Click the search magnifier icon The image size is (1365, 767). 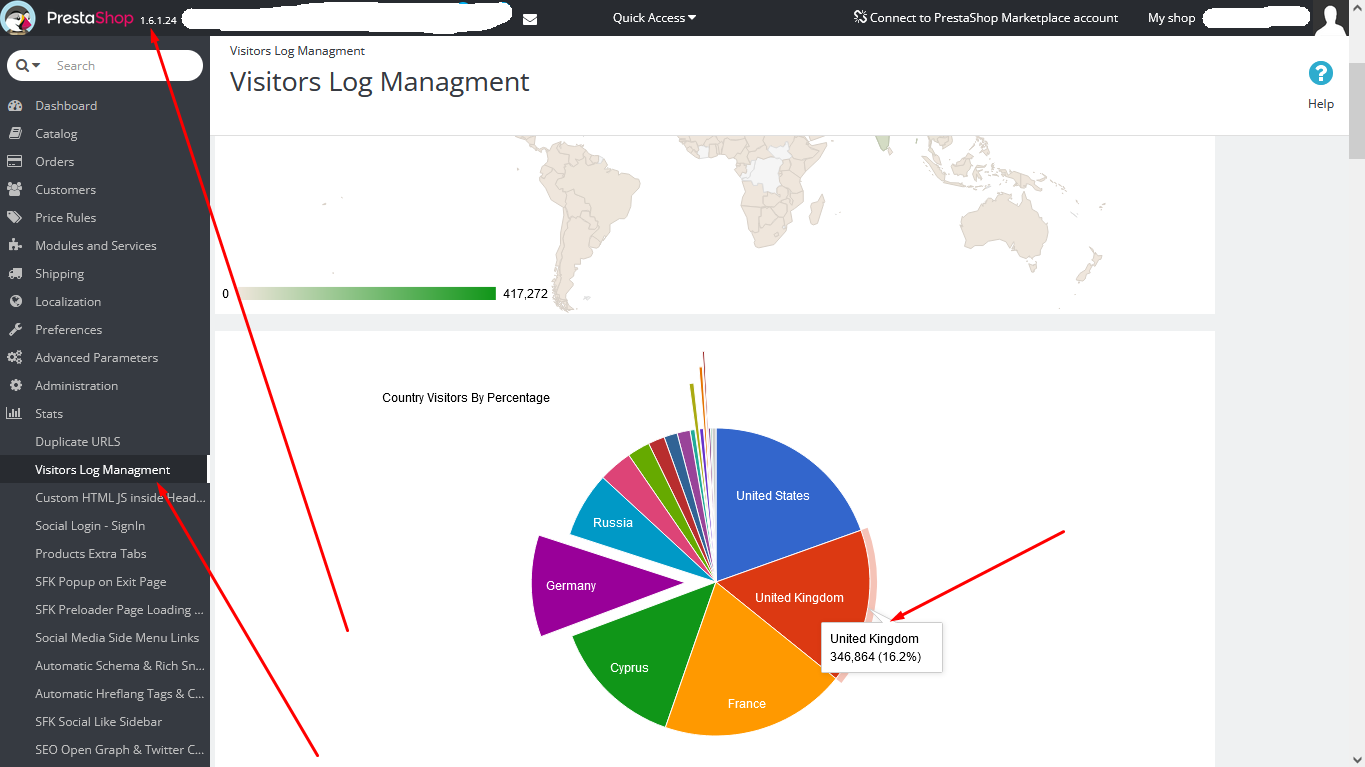(x=22, y=65)
